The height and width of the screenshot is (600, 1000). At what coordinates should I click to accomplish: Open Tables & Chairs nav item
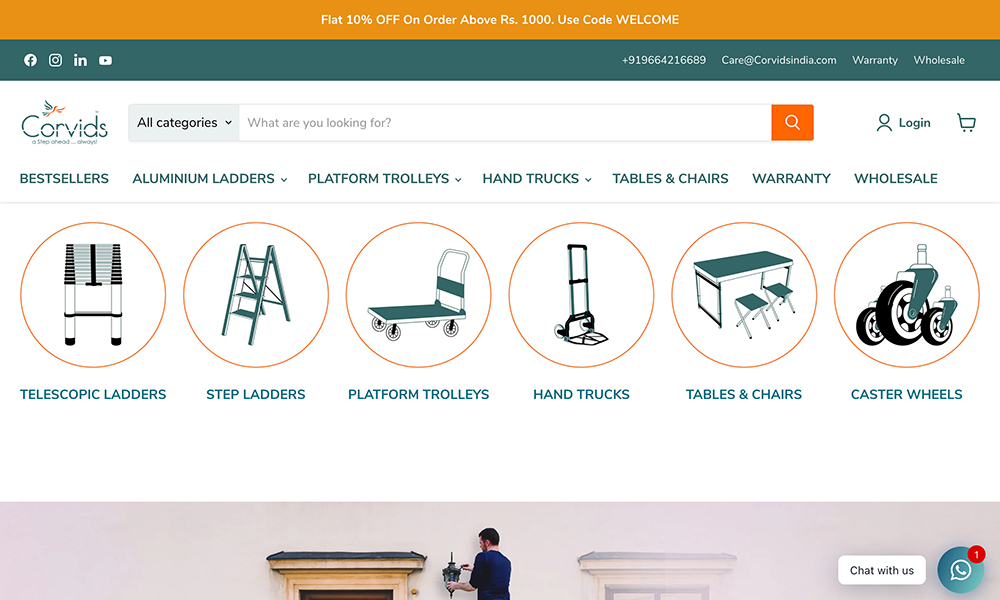click(670, 179)
